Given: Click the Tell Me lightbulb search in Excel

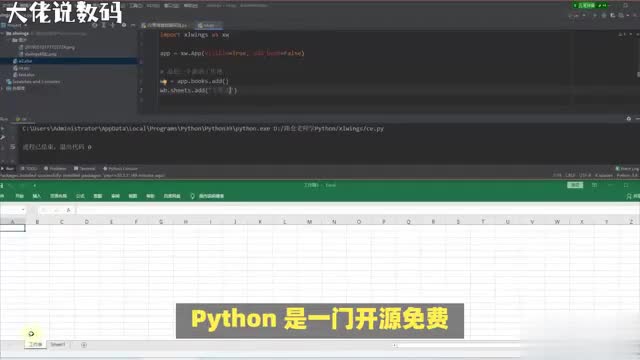Looking at the screenshot, I should tap(207, 196).
